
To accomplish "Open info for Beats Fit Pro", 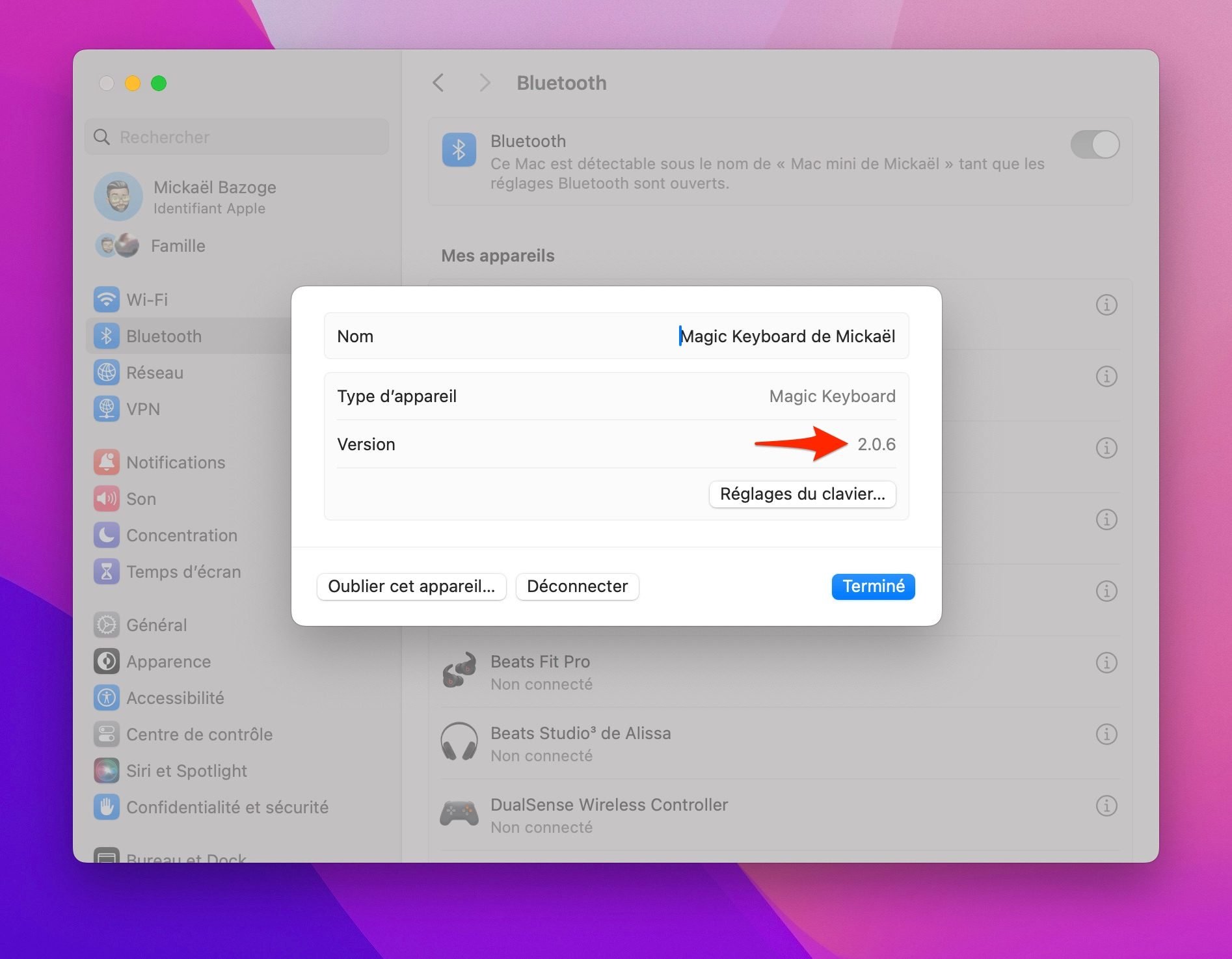I will pos(1106,662).
